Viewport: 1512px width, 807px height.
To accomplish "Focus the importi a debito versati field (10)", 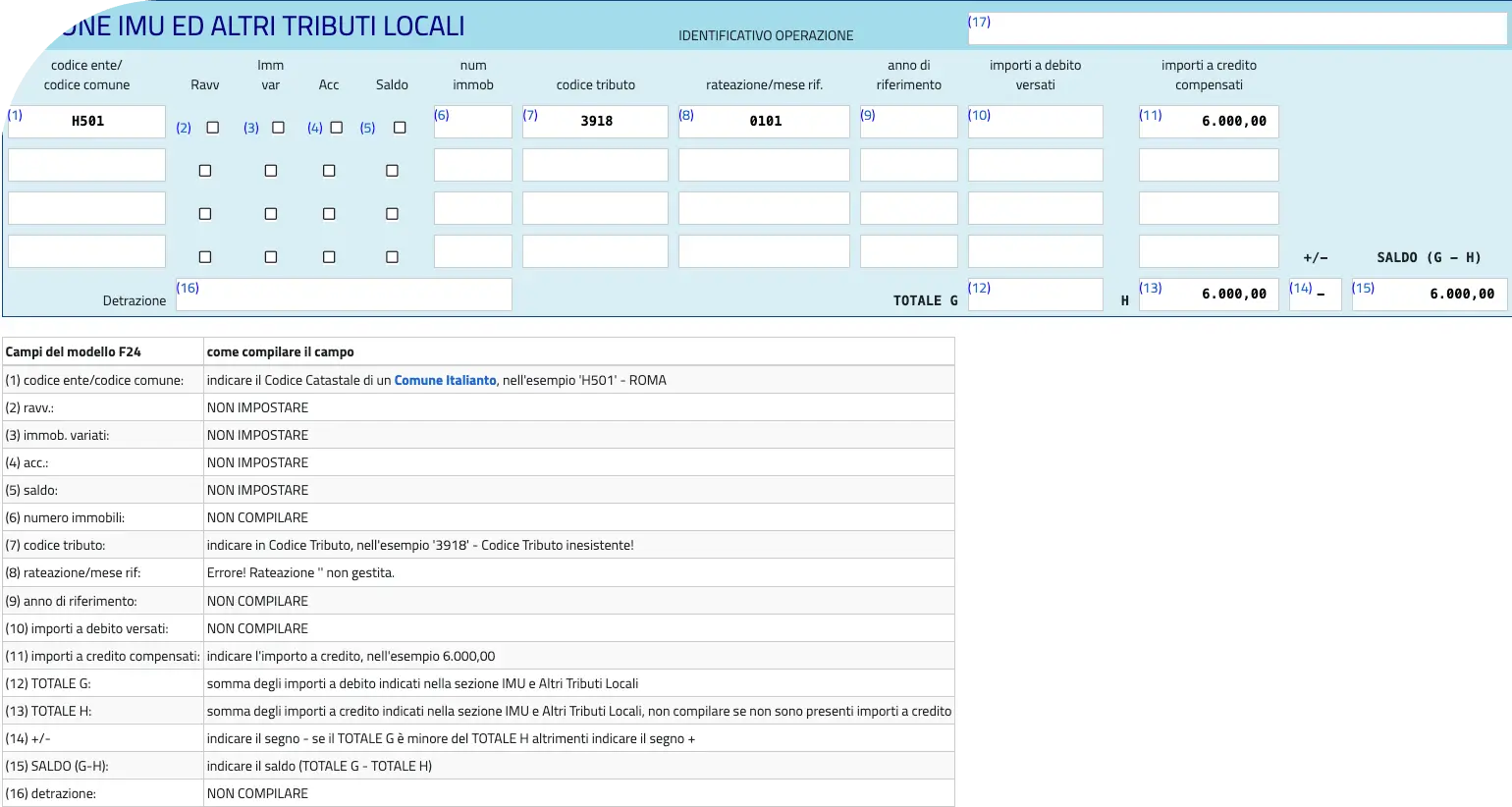I will point(1036,122).
